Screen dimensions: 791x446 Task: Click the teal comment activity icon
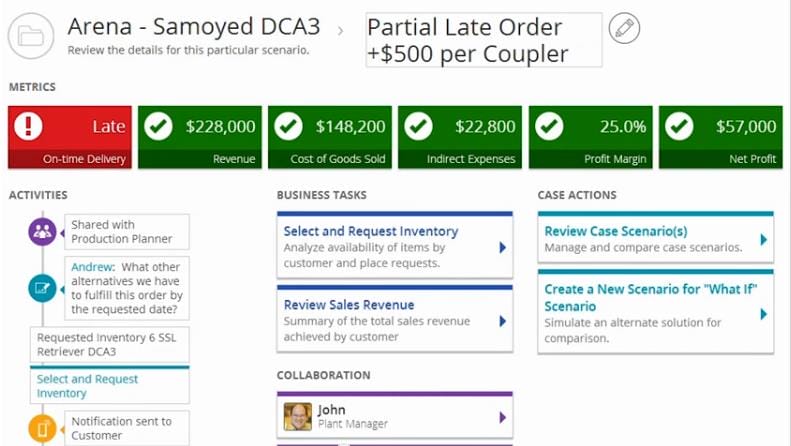coord(42,288)
